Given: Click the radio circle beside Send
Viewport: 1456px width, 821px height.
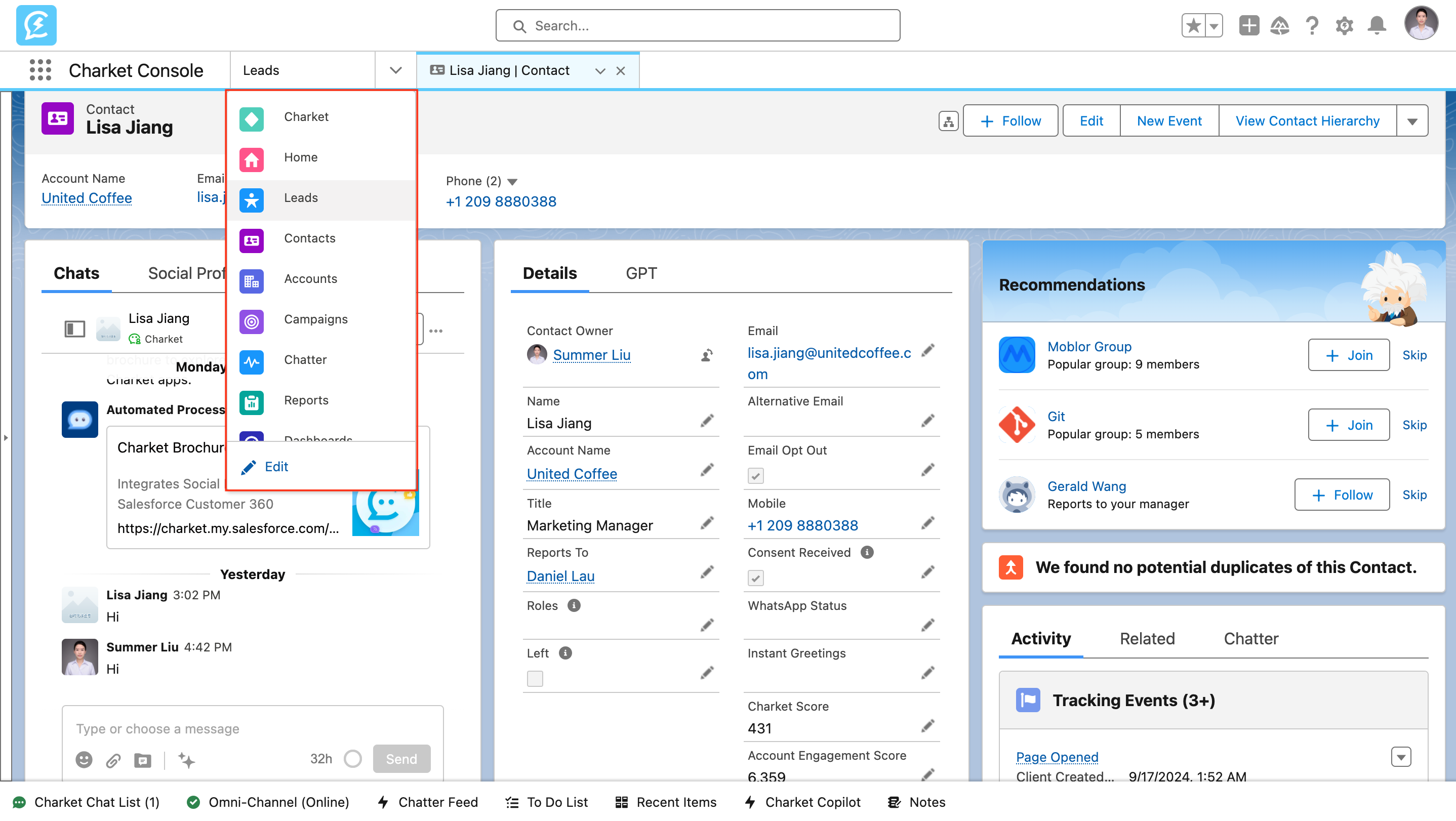Looking at the screenshot, I should tap(353, 759).
